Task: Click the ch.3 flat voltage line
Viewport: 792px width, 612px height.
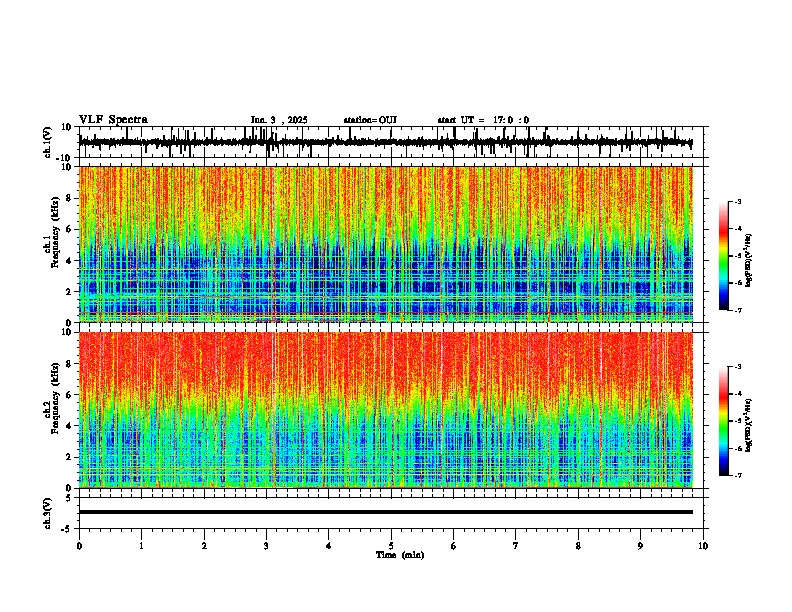Action: 386,512
